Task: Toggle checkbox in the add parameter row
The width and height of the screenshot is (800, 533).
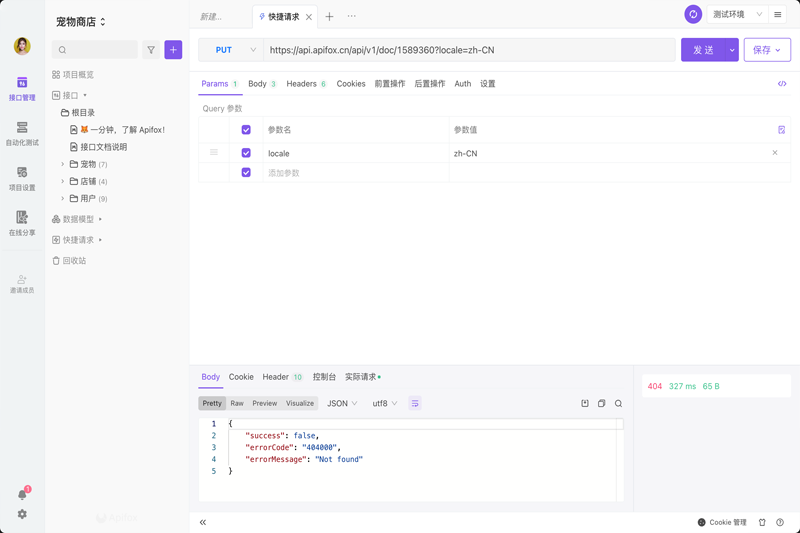Action: [246, 173]
